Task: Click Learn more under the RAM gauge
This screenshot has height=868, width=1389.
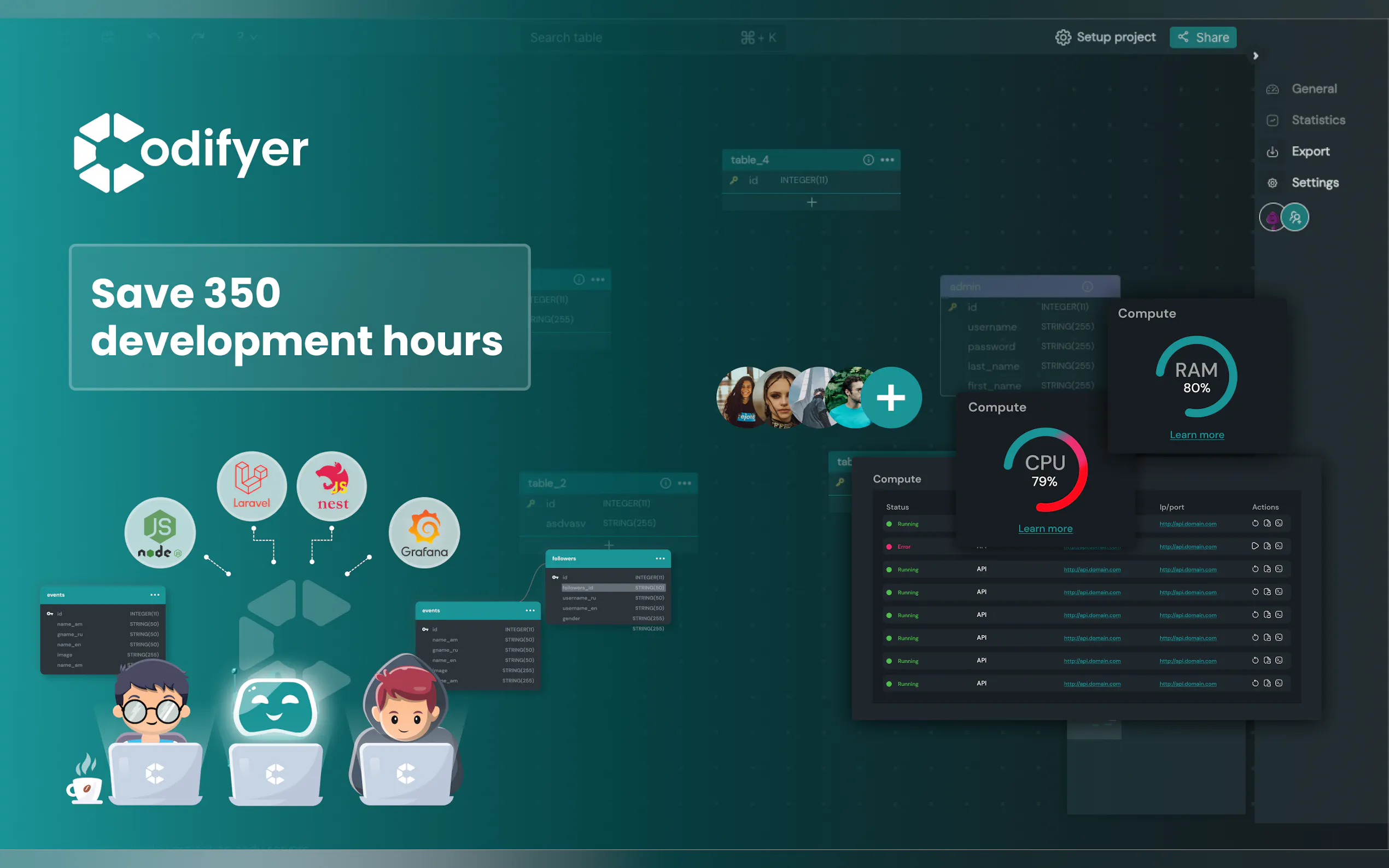Action: 1197,435
